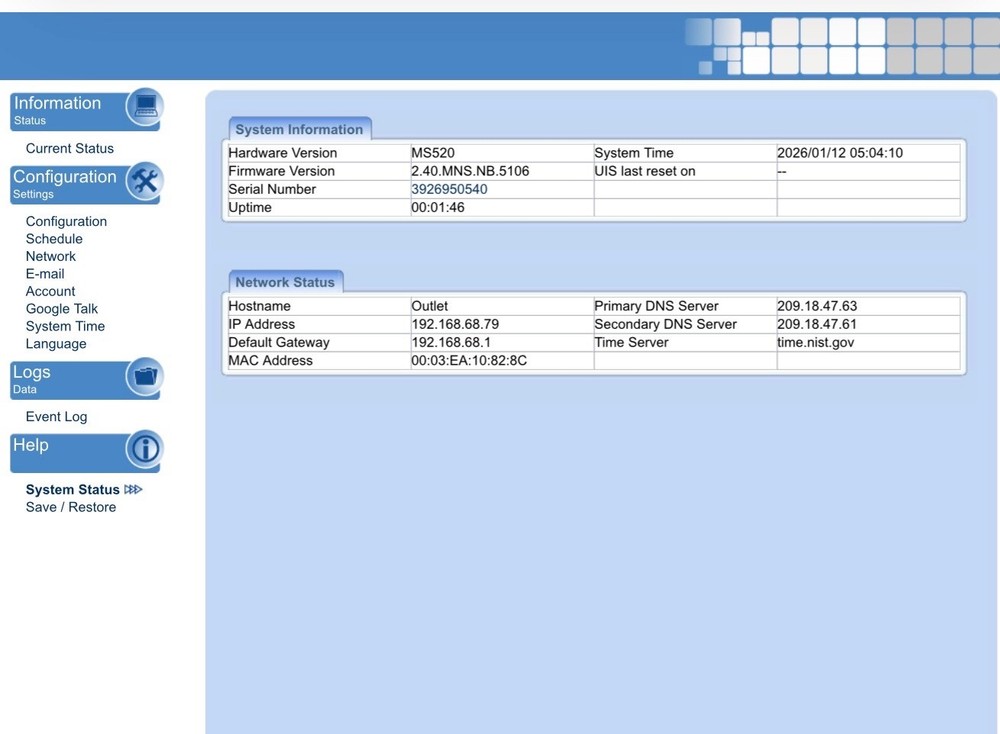Click the serial number 3926950540
Viewport: 1000px width, 734px height.
(449, 189)
